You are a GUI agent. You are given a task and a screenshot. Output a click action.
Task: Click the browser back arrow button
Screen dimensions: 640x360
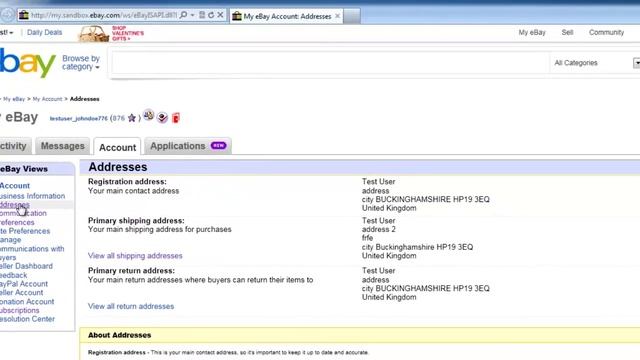pyautogui.click(x=6, y=15)
